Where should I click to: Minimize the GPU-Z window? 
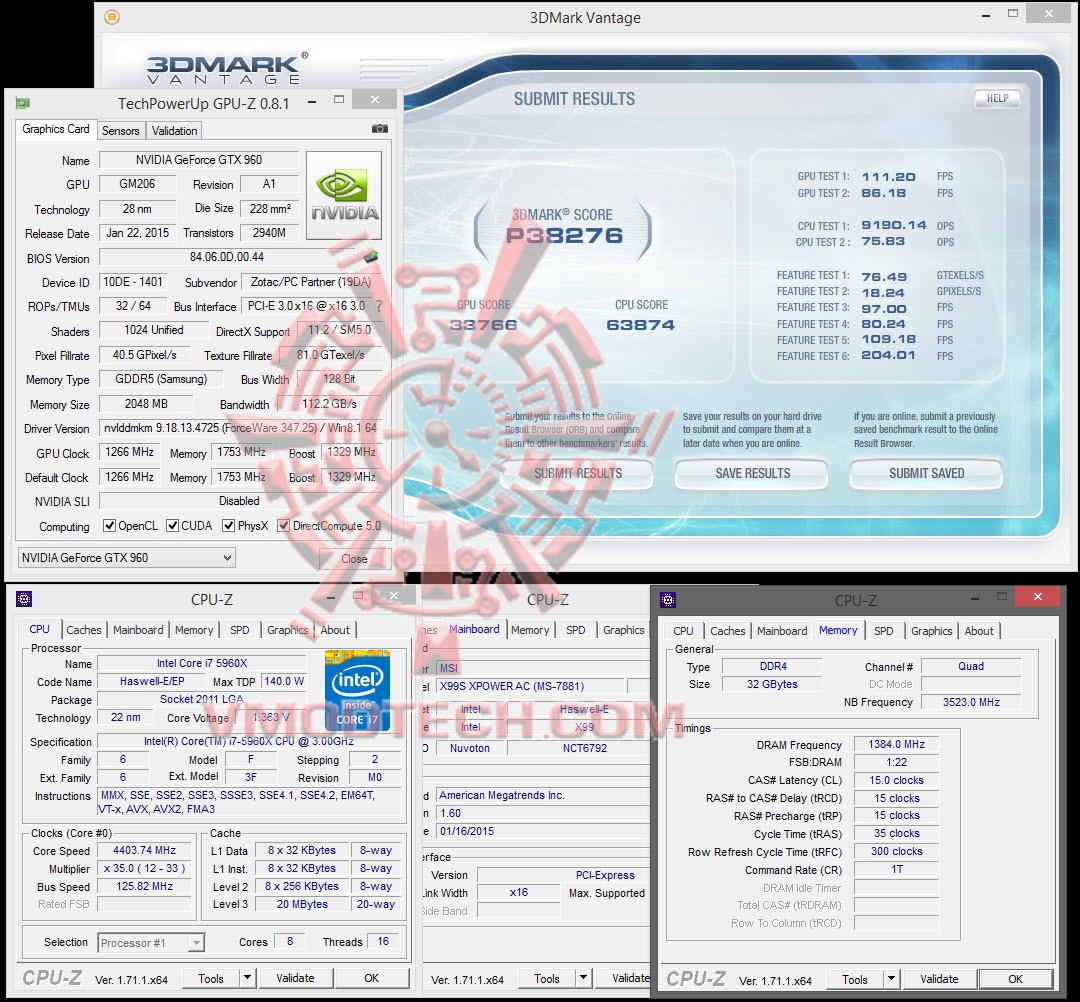pos(312,101)
